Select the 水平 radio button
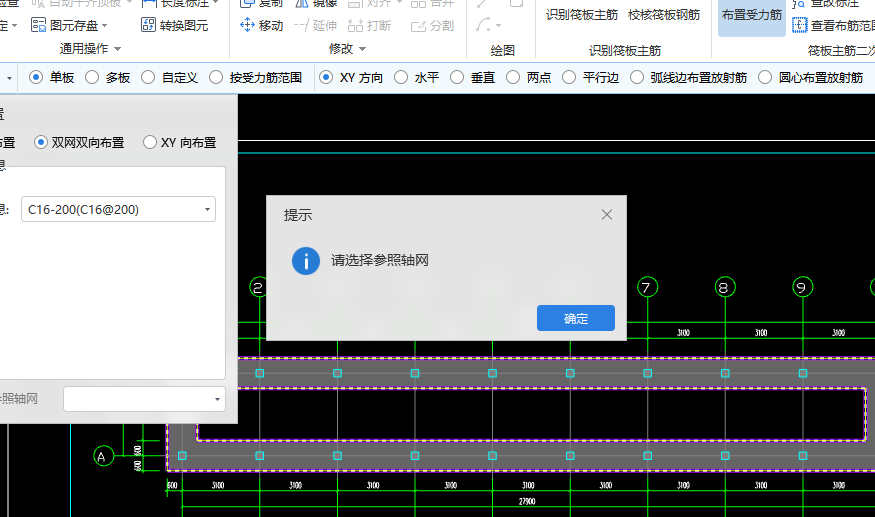Screen dimensions: 875x517 tap(401, 77)
